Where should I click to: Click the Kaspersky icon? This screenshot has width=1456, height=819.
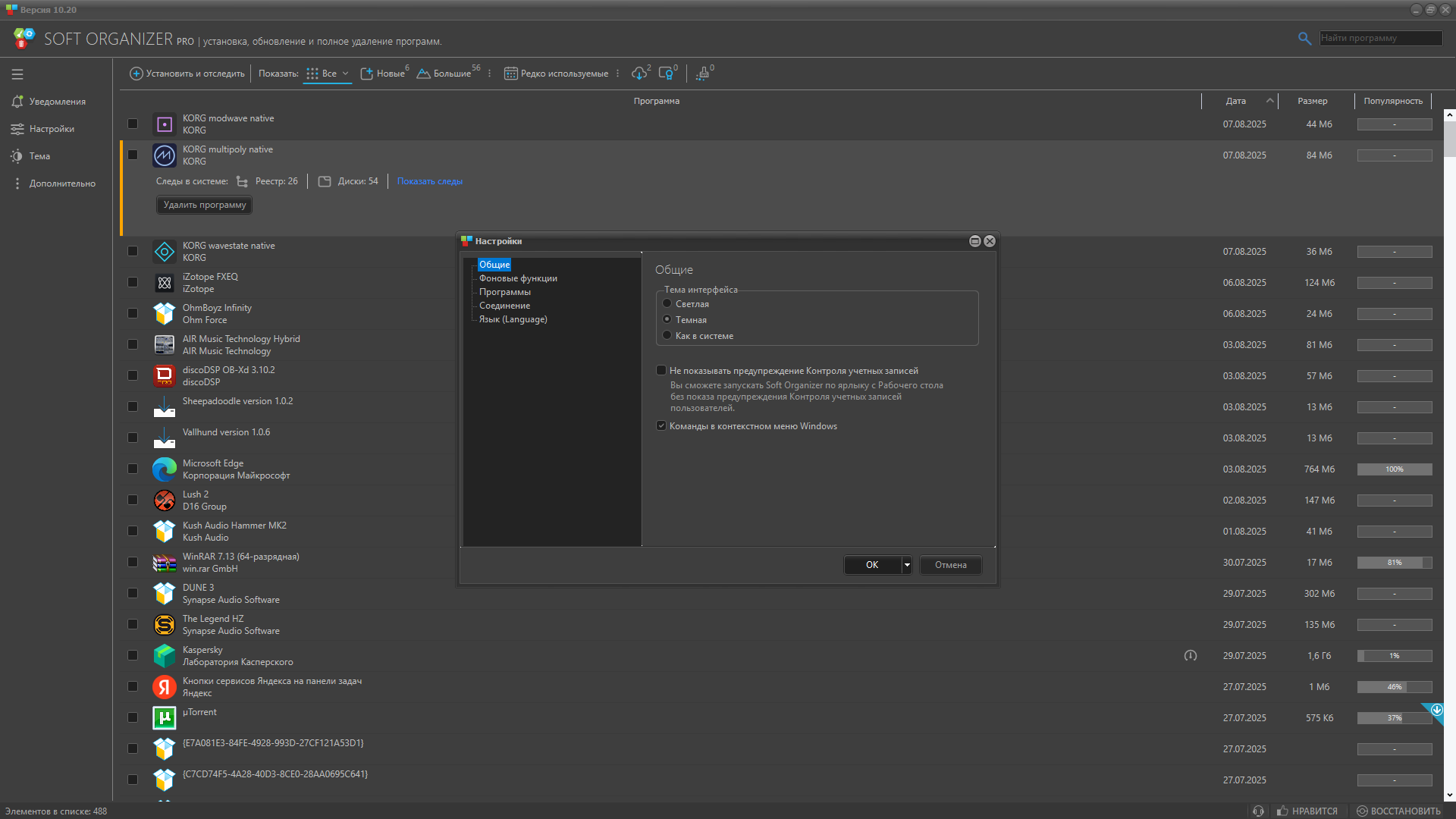click(165, 656)
